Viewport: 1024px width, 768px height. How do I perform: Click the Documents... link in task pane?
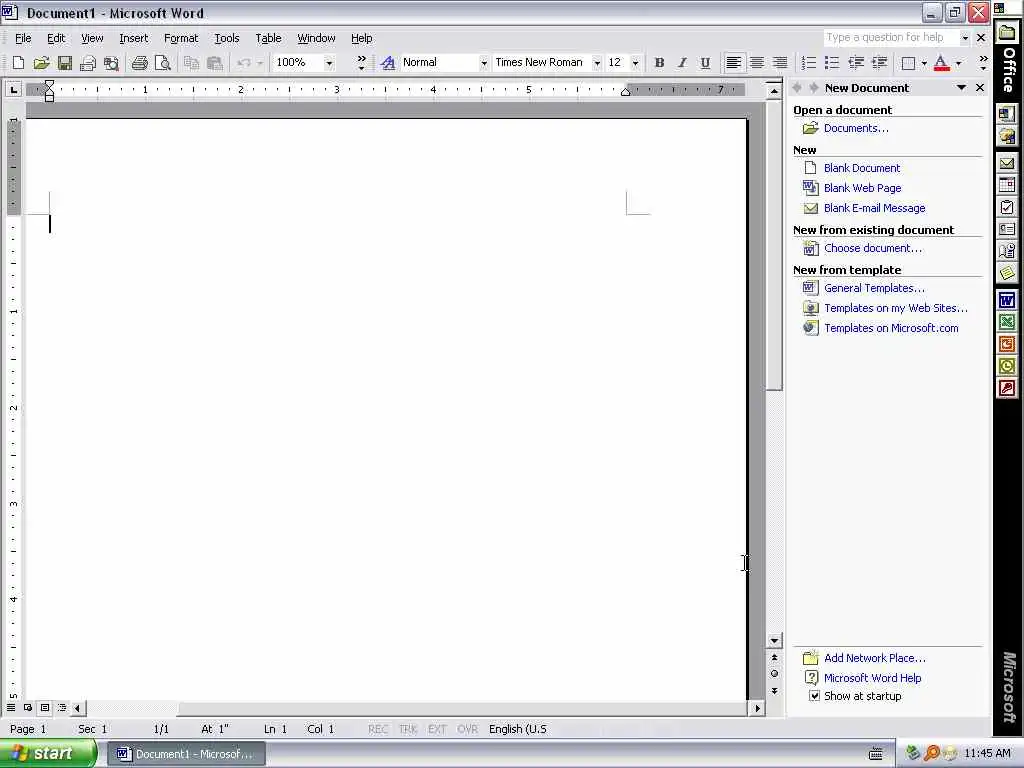856,128
